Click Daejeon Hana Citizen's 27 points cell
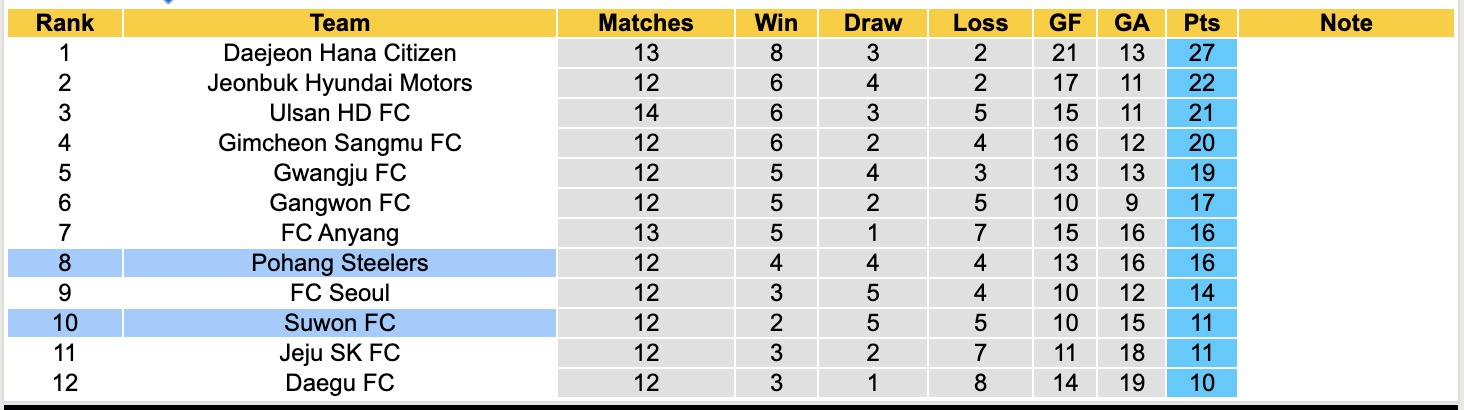The height and width of the screenshot is (410, 1464). tap(1201, 53)
